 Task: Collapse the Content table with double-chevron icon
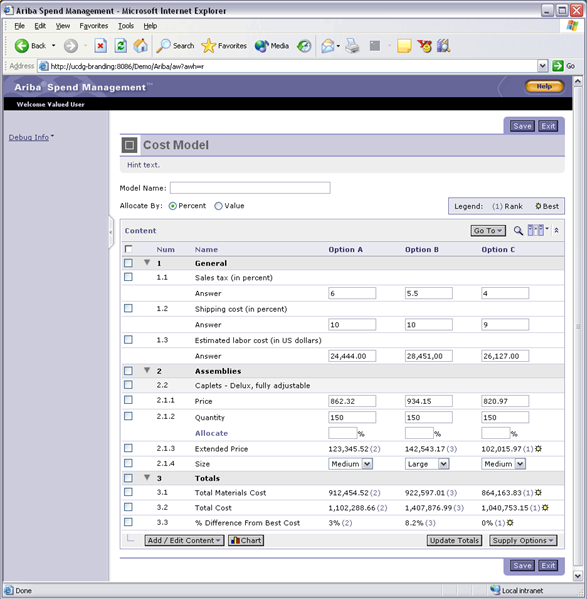pos(556,230)
